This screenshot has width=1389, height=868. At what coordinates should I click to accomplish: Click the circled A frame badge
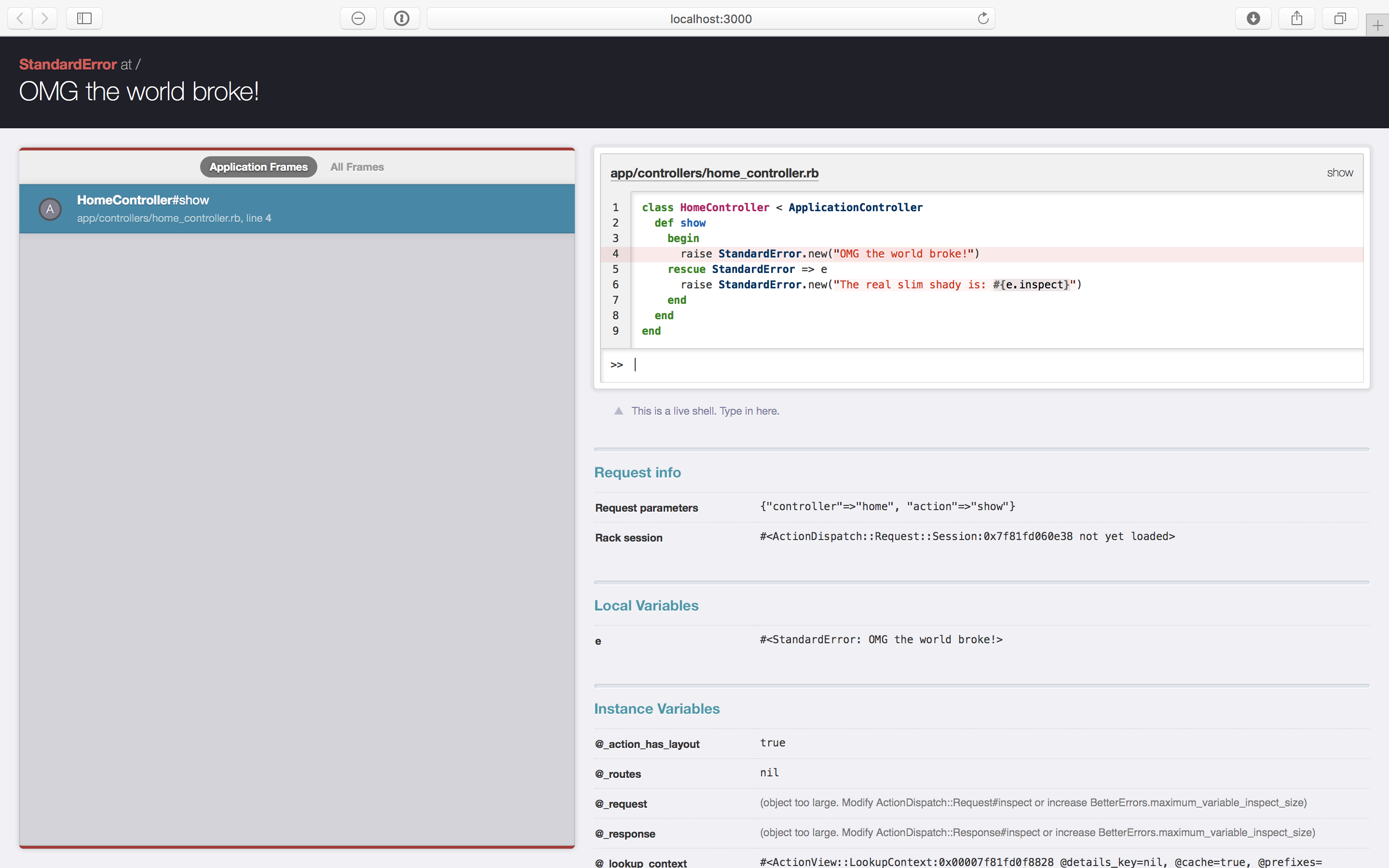(x=50, y=209)
